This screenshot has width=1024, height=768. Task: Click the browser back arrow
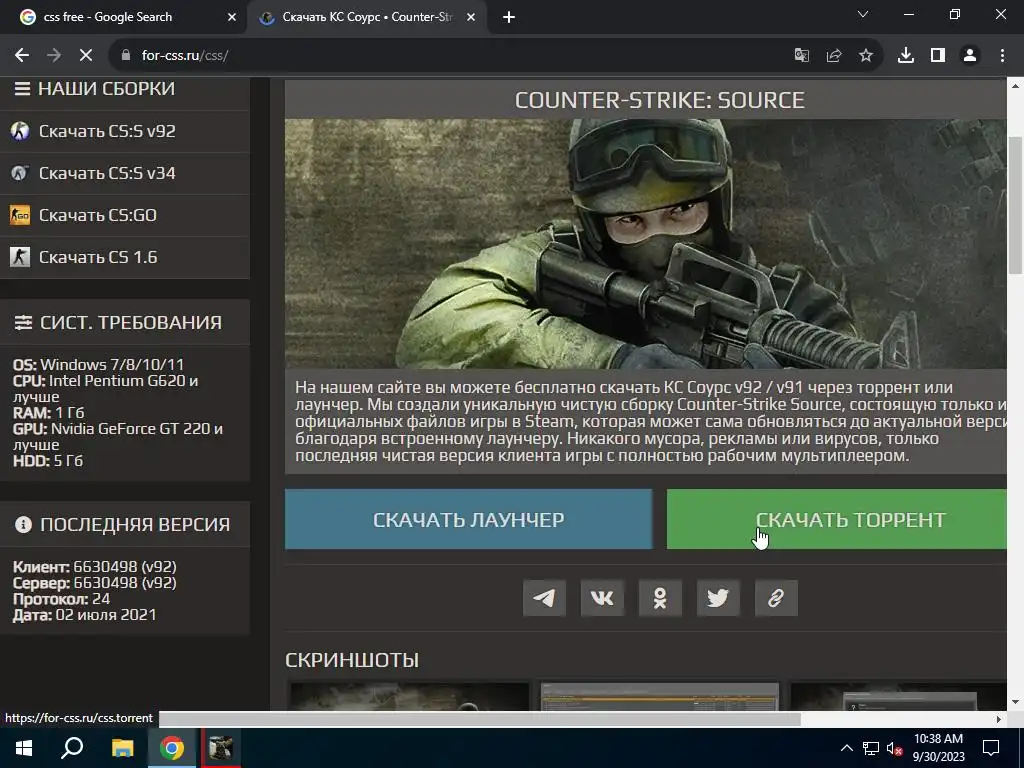pyautogui.click(x=22, y=56)
